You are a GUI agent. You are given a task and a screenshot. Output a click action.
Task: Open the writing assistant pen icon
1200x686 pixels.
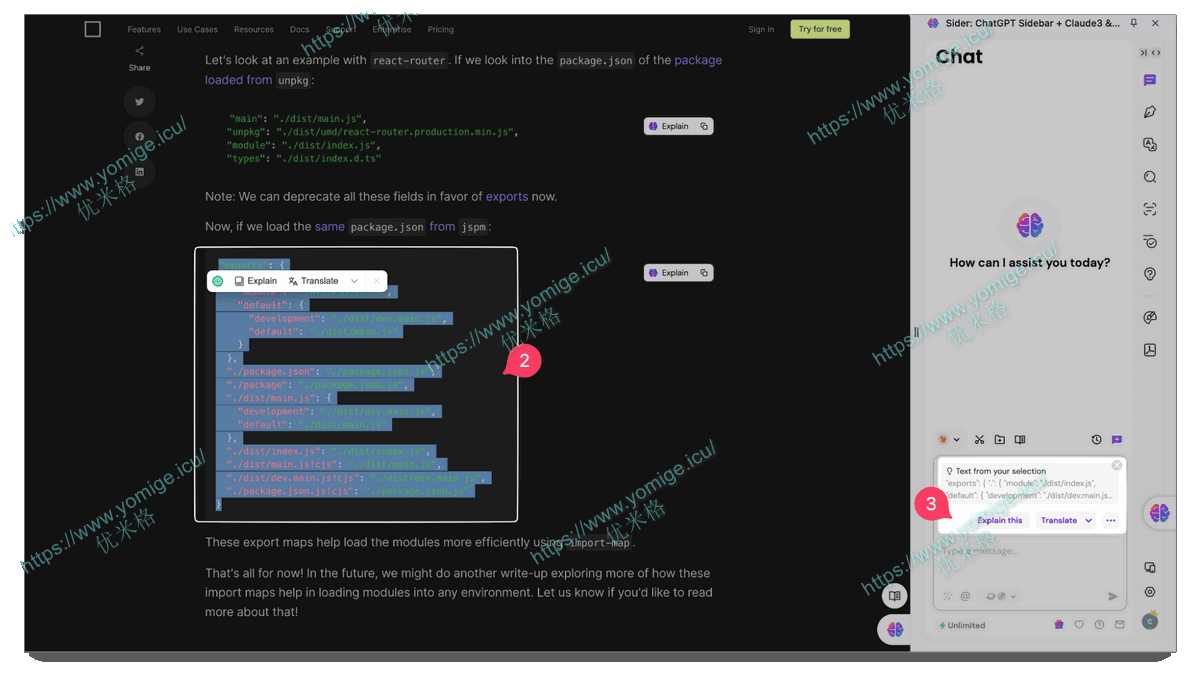tap(1149, 113)
